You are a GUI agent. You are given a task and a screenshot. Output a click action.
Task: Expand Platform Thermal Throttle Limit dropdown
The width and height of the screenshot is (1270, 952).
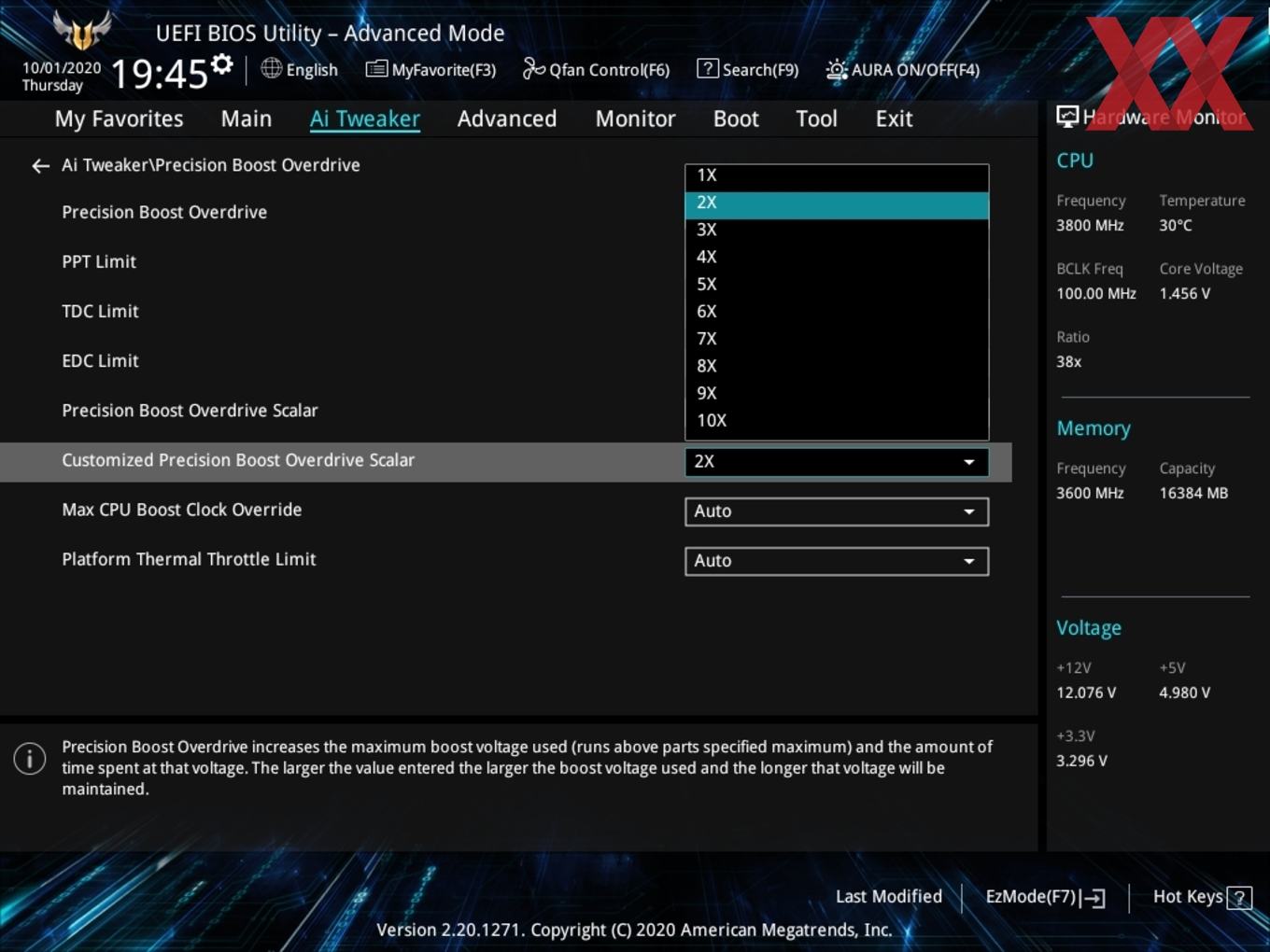[837, 561]
